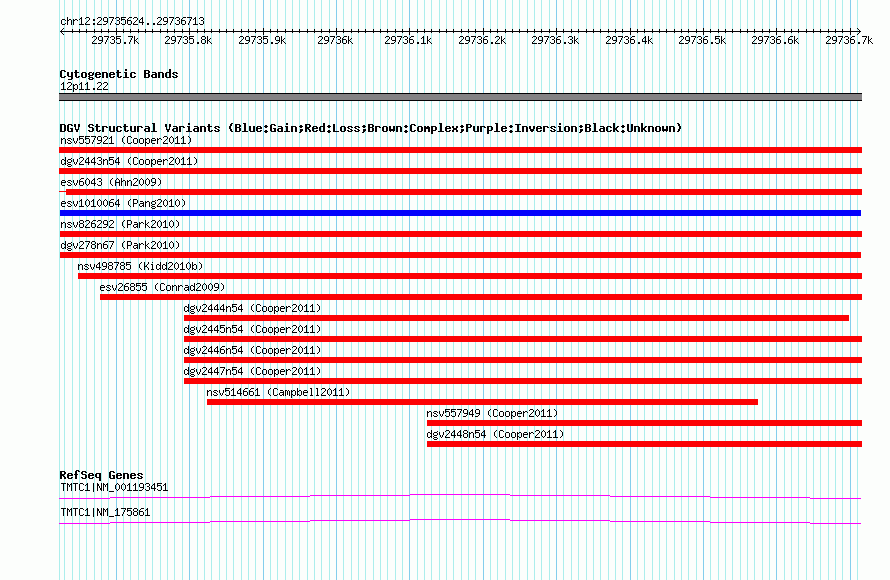Image resolution: width=890 pixels, height=580 pixels.
Task: Open the nsv514661 (Campbell2011) label
Action: pyautogui.click(x=278, y=392)
